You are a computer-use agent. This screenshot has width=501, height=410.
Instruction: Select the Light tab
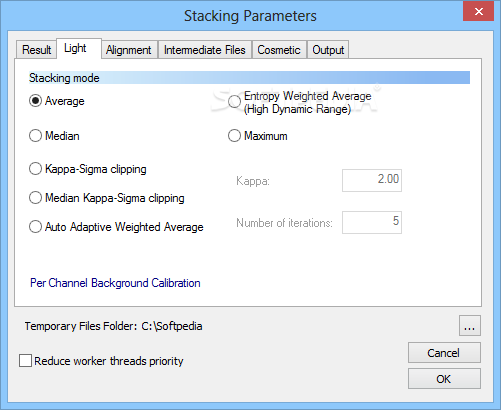tap(79, 48)
